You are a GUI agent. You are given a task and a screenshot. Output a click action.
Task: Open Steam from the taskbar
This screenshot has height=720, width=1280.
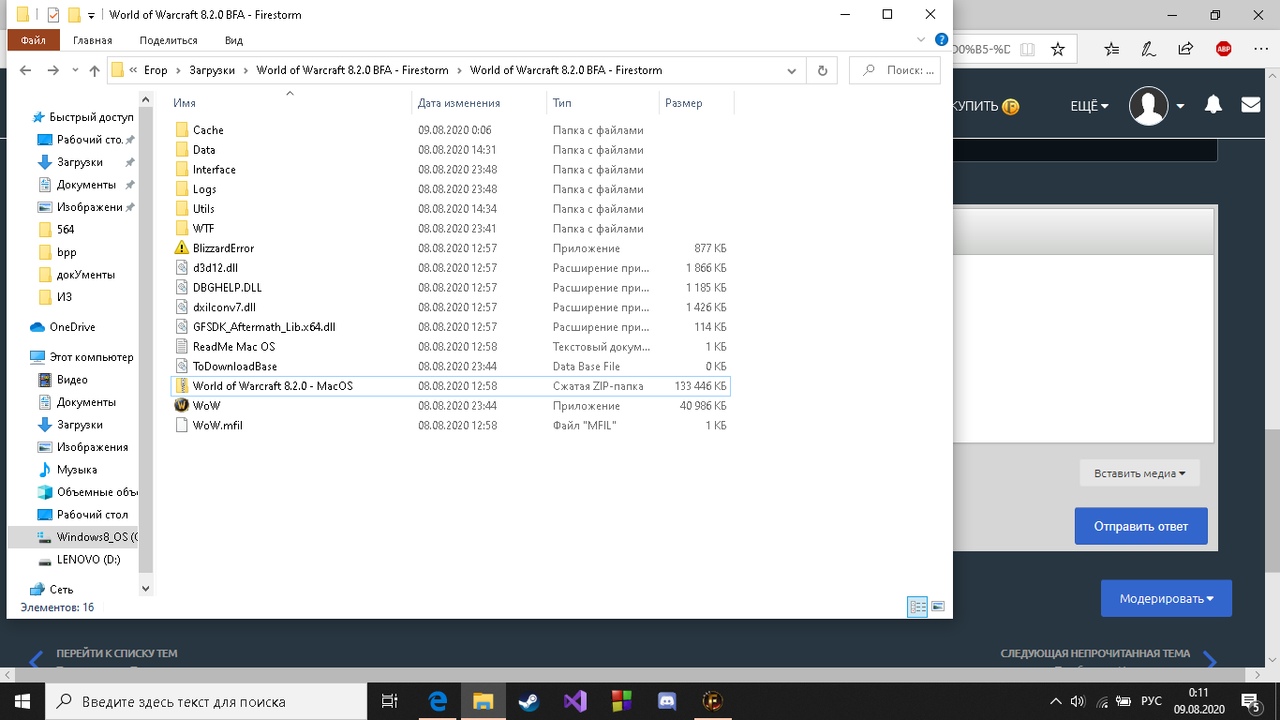(x=529, y=701)
